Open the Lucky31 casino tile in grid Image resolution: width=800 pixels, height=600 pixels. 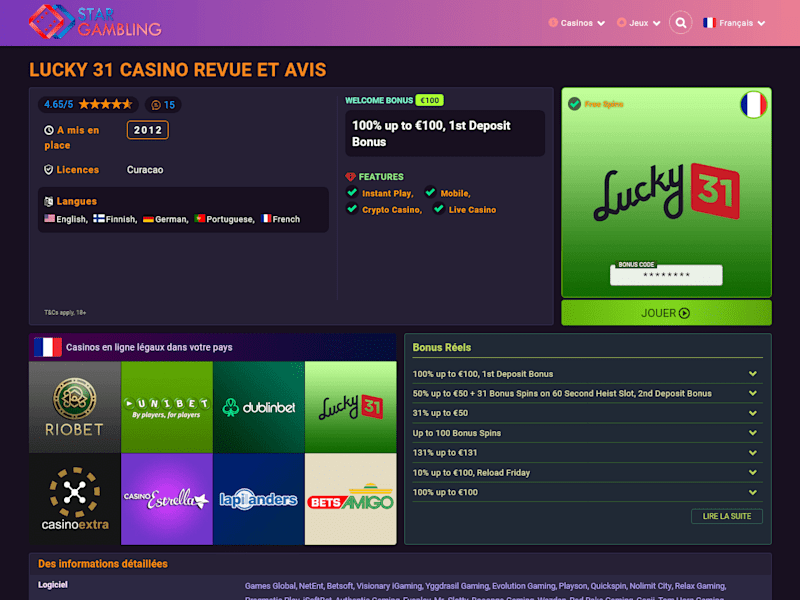click(x=351, y=407)
